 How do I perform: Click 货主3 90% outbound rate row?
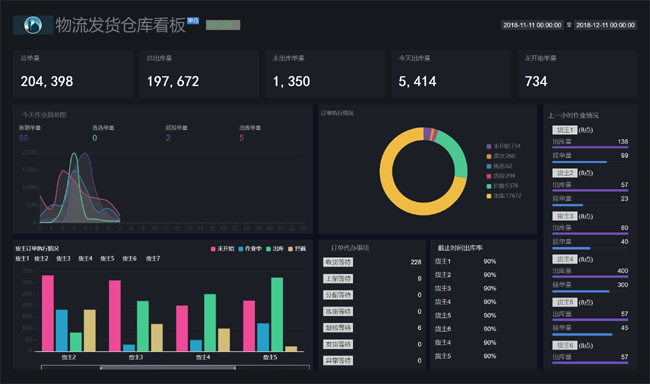coord(466,288)
